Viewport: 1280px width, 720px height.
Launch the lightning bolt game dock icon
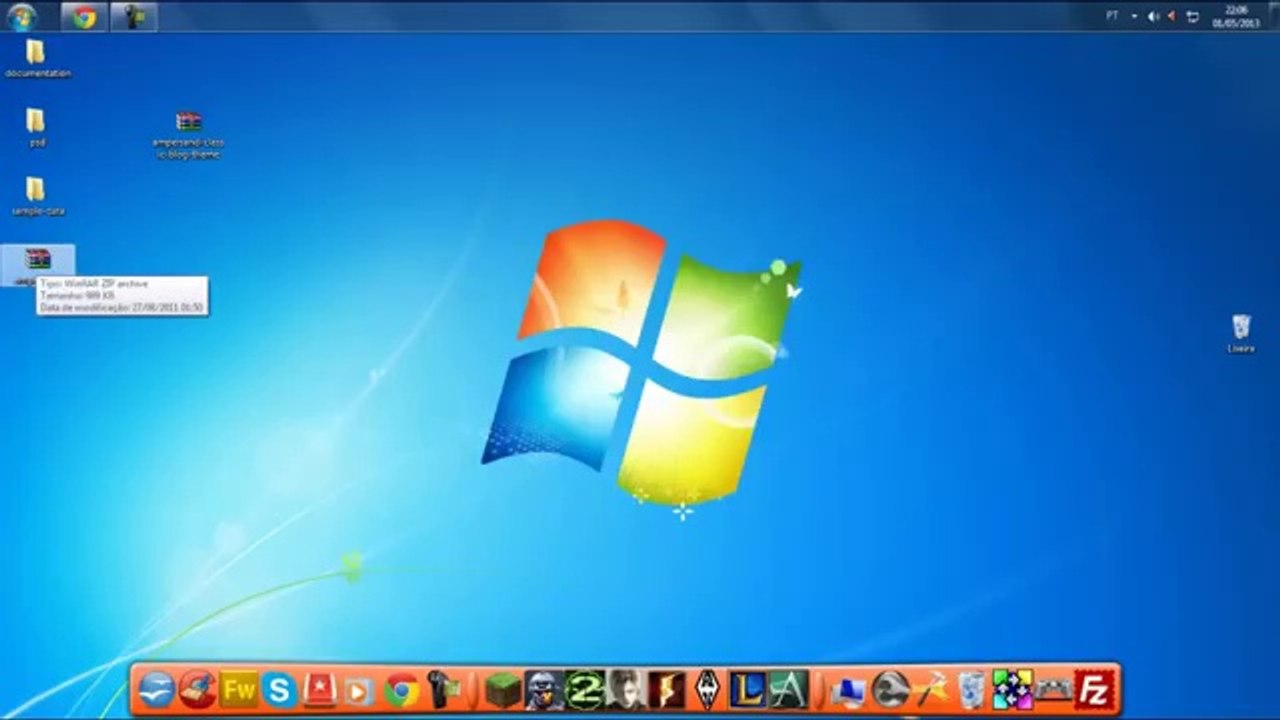tap(667, 689)
